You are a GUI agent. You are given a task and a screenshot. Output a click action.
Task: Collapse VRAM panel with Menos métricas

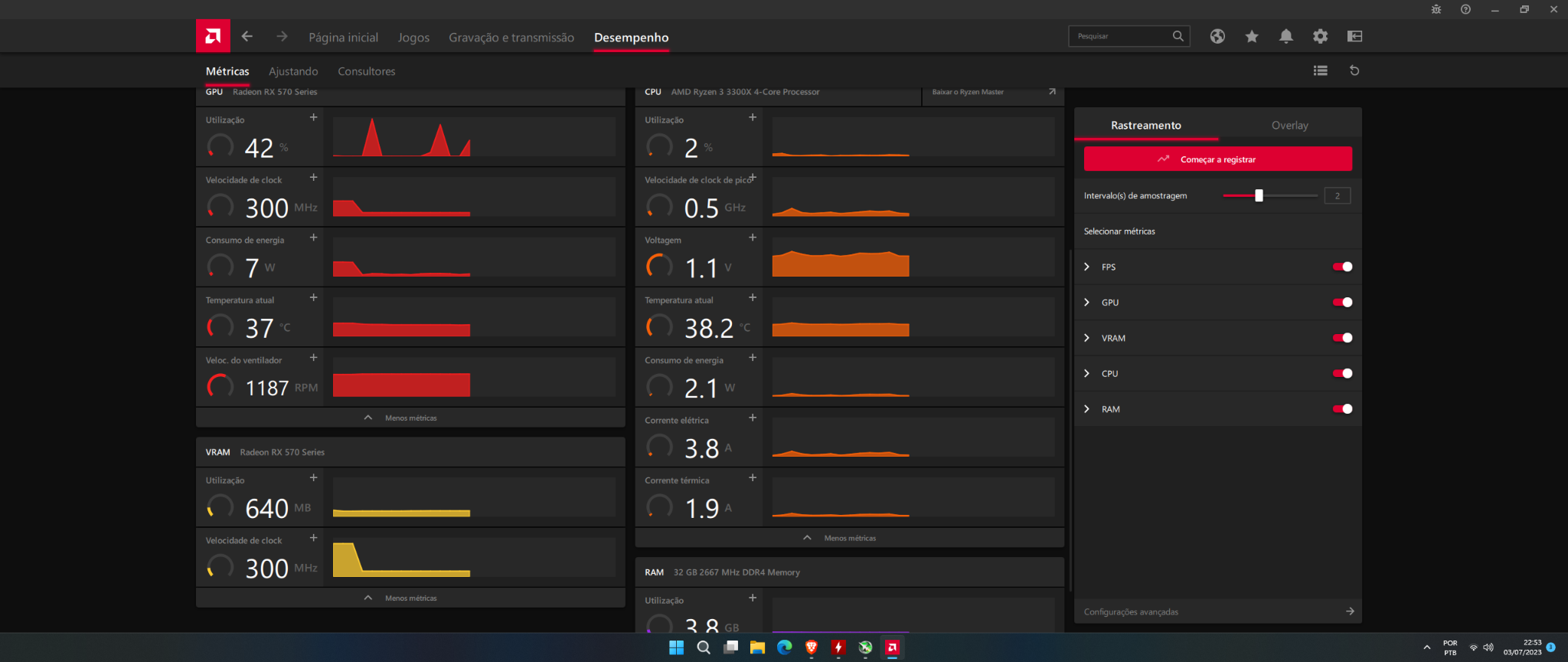click(410, 598)
